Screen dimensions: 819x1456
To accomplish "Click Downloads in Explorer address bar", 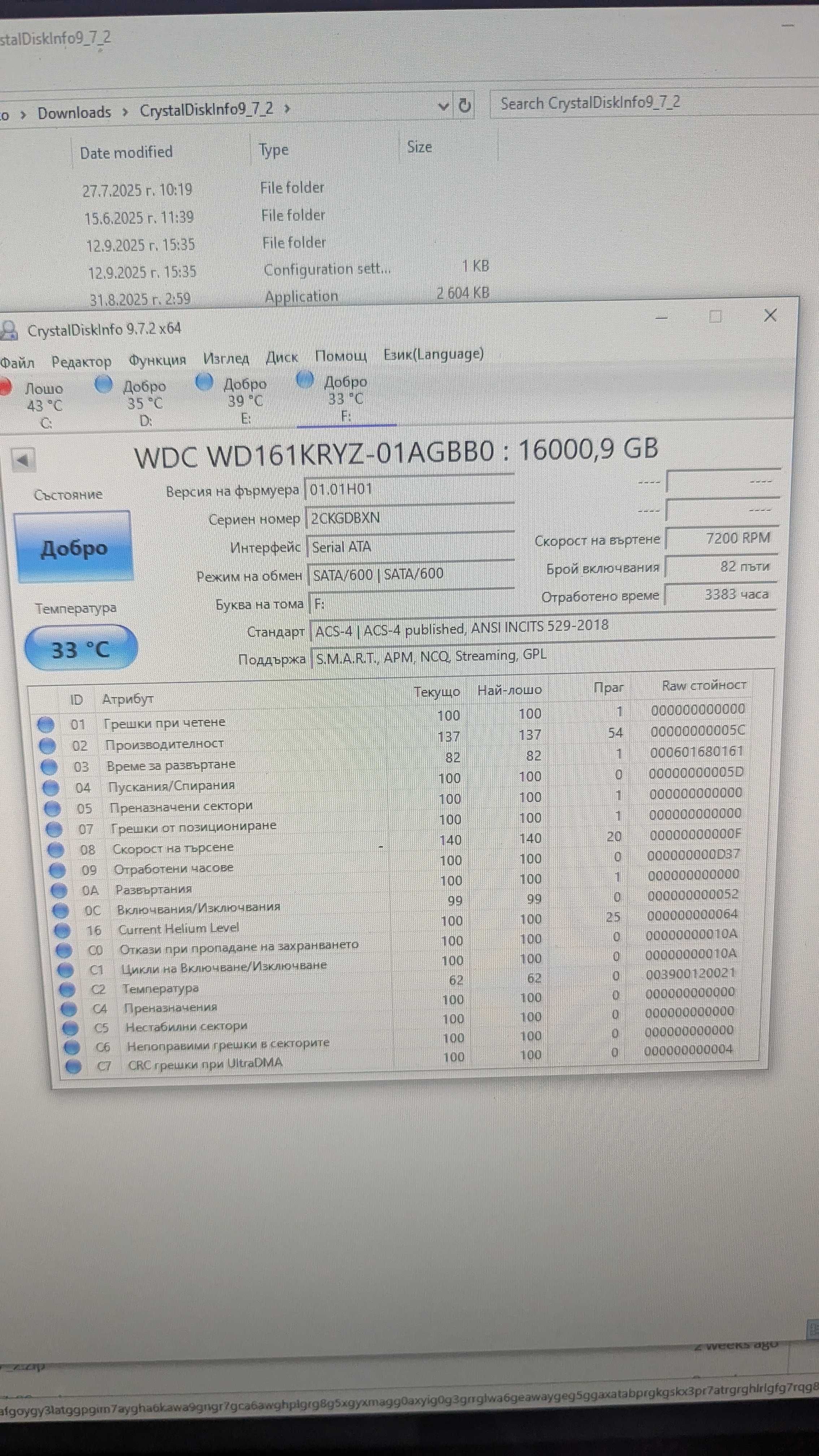I will (74, 113).
